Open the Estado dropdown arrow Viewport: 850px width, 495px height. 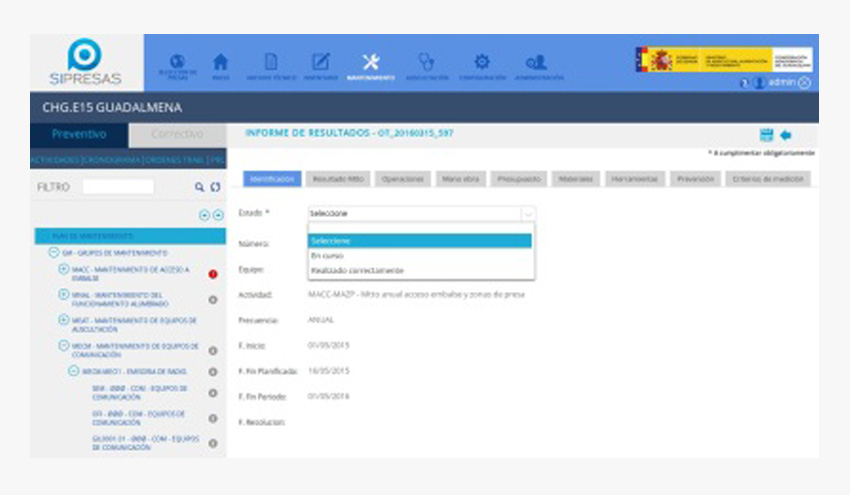(x=528, y=213)
